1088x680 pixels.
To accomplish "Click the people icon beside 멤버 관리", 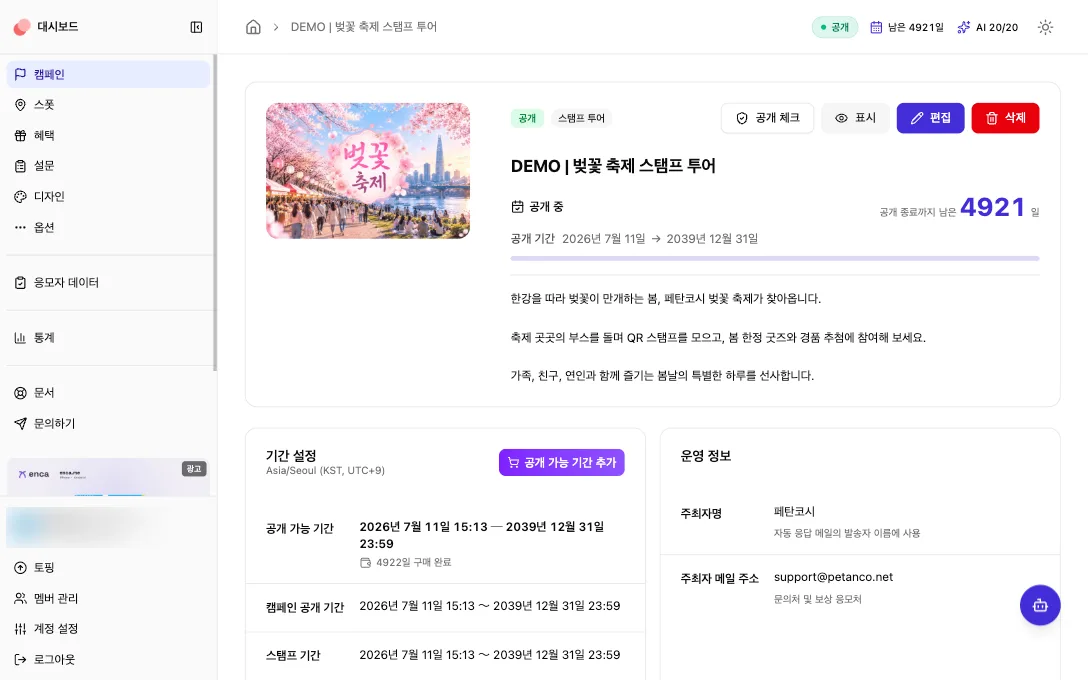I will pos(20,598).
